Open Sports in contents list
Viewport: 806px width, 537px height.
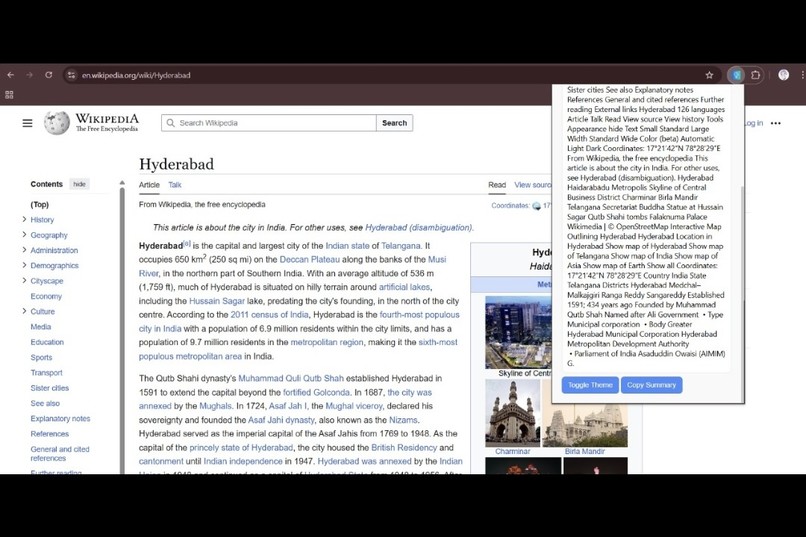[41, 358]
